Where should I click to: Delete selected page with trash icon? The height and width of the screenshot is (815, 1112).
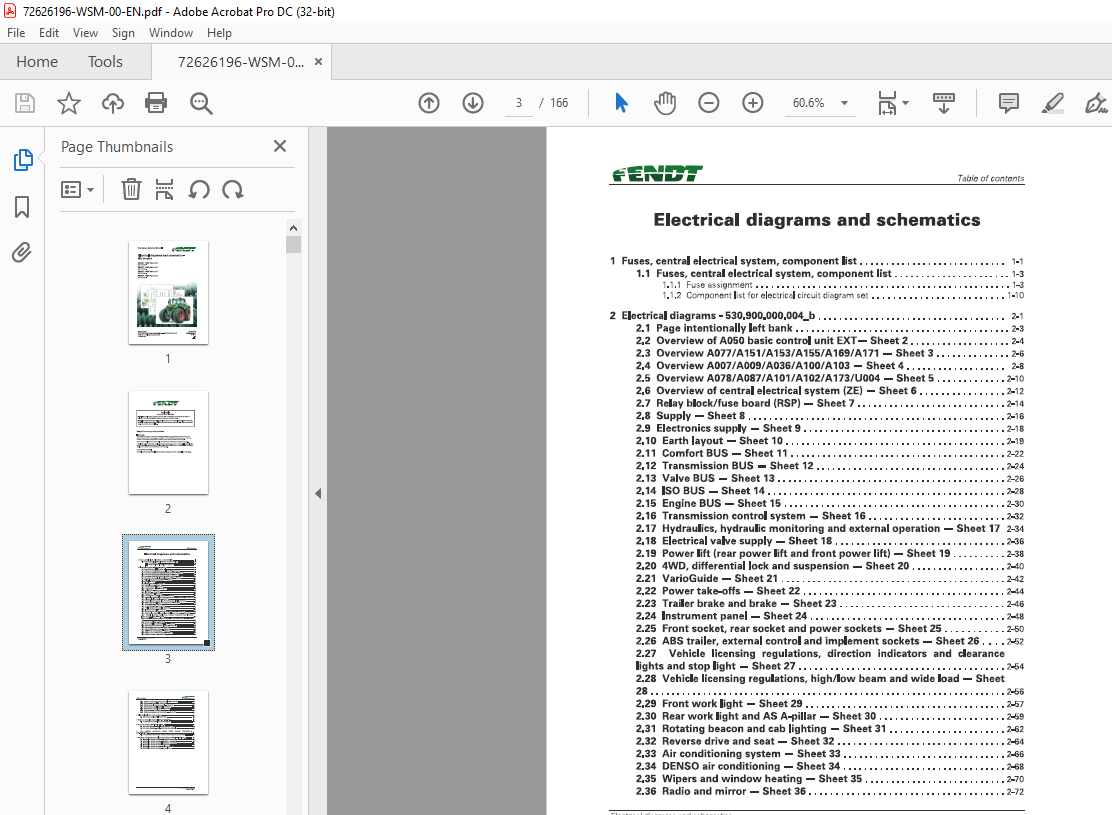point(131,190)
